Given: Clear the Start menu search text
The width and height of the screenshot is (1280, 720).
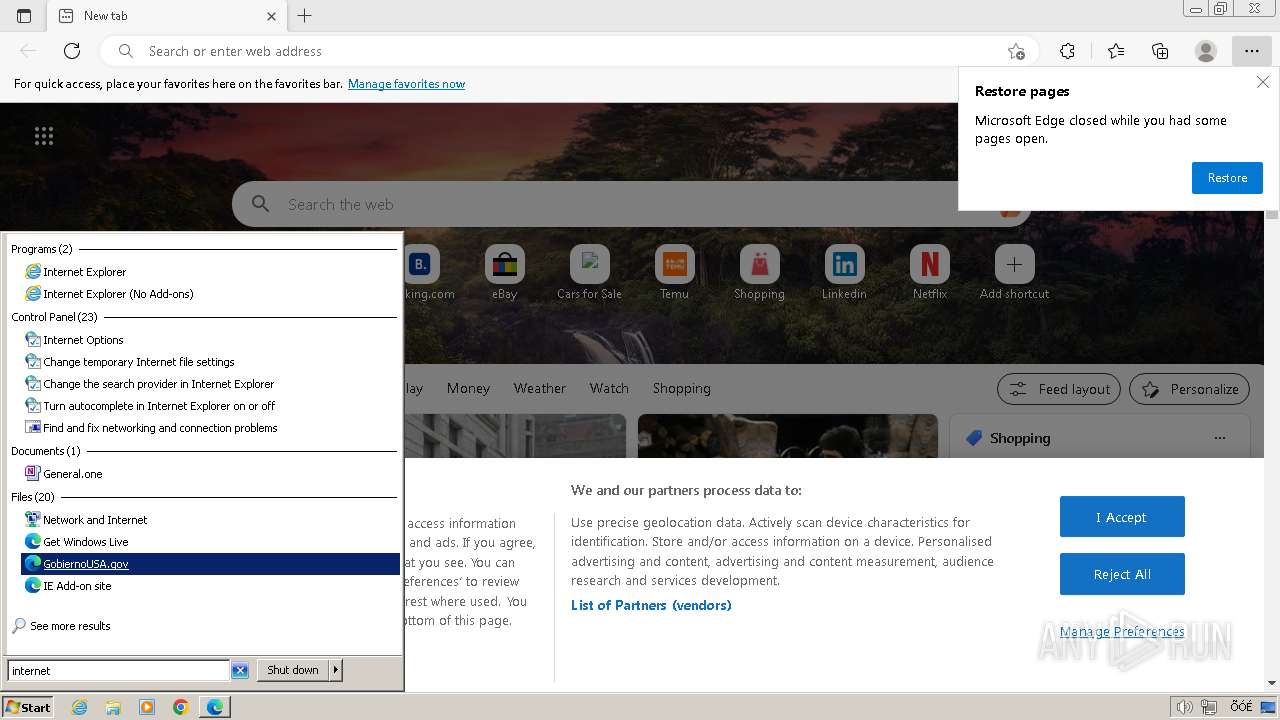Looking at the screenshot, I should (x=240, y=671).
